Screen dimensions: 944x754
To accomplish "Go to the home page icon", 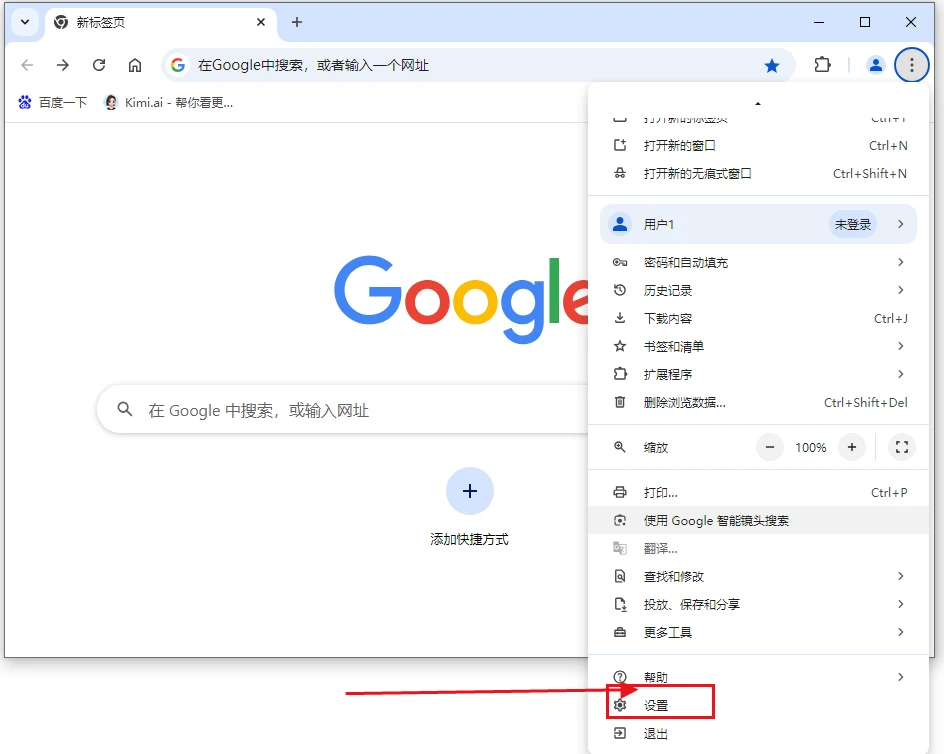I will (135, 65).
